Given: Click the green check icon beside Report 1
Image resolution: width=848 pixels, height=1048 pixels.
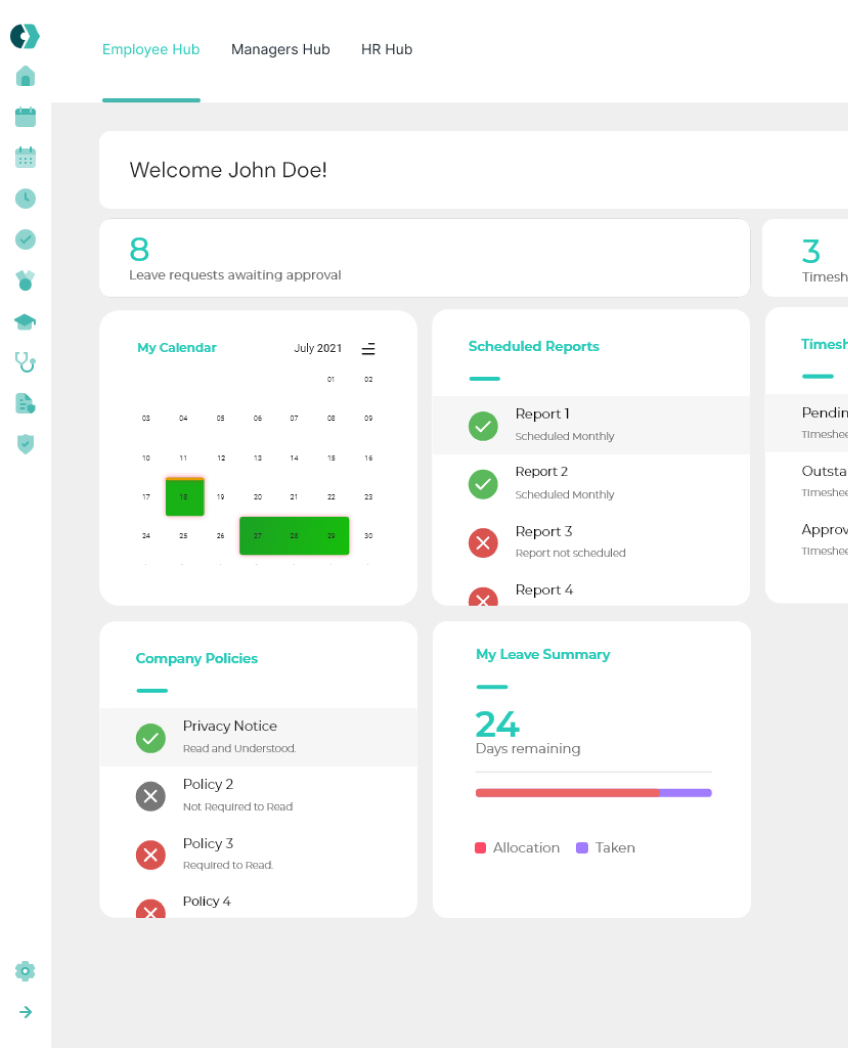Looking at the screenshot, I should 483,426.
